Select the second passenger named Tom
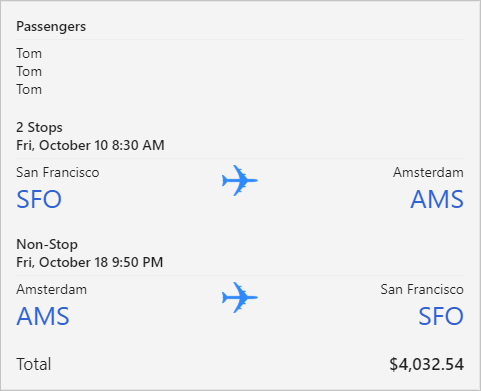481x391 pixels. click(x=29, y=72)
